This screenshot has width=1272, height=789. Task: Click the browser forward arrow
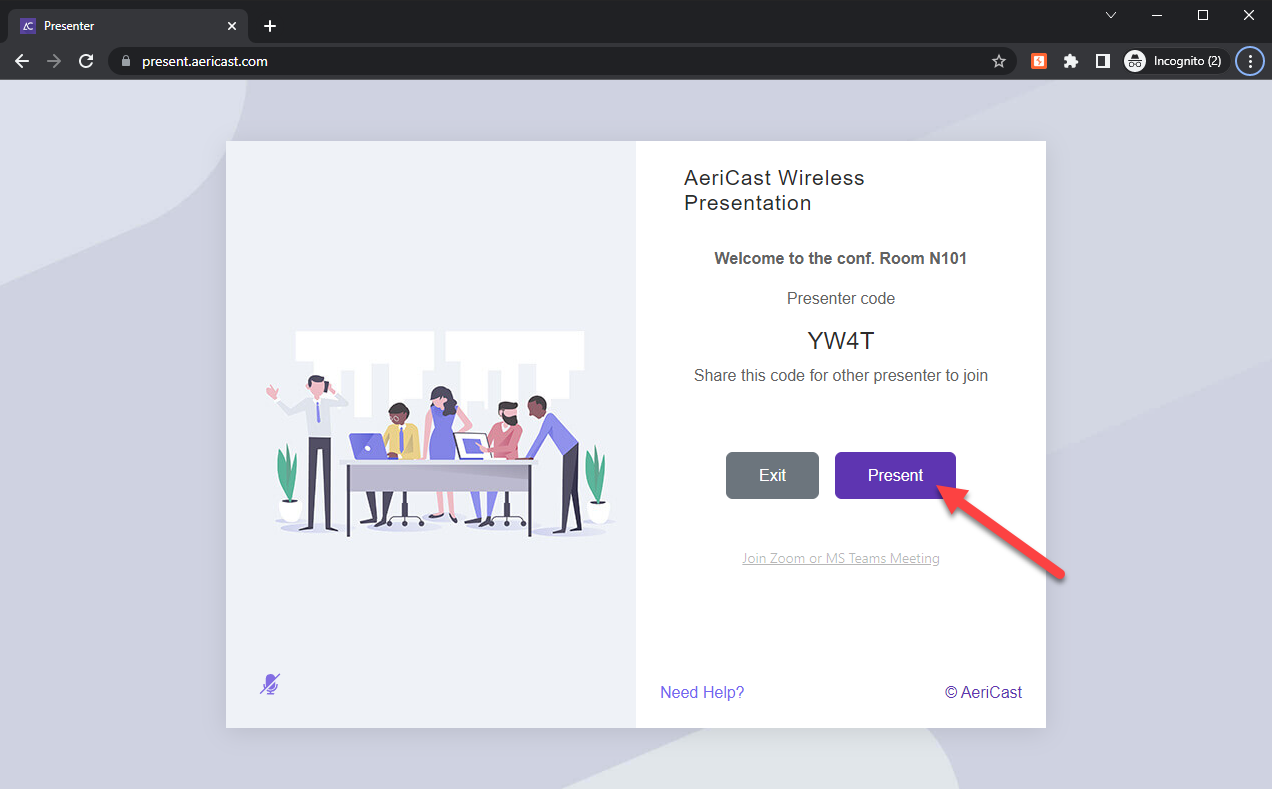click(x=54, y=61)
